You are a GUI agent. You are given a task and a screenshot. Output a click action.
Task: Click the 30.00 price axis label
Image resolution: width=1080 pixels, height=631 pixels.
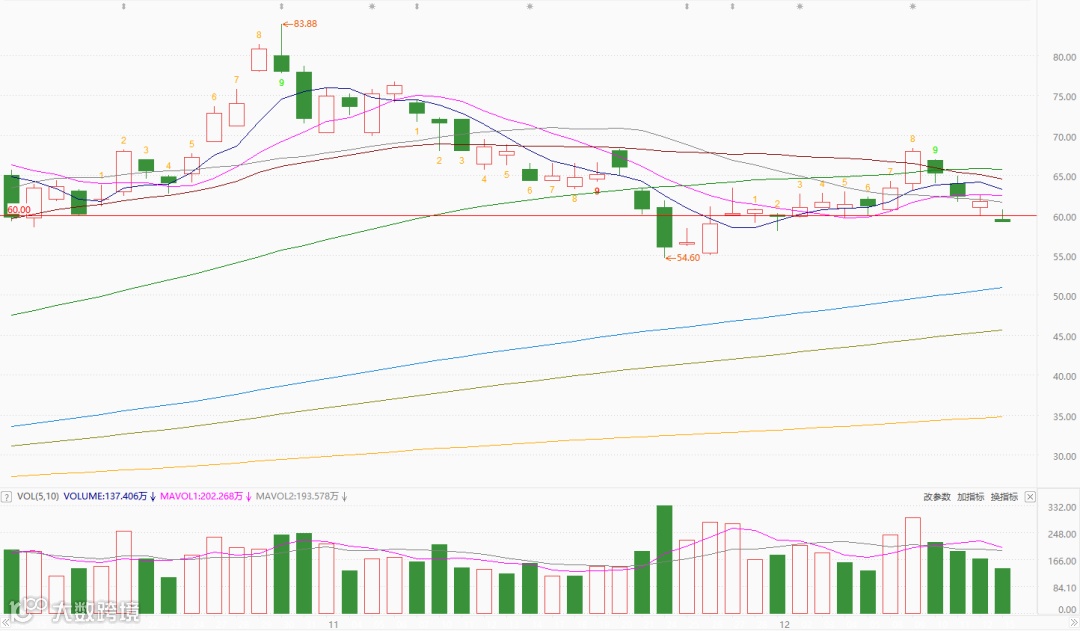[x=1064, y=457]
